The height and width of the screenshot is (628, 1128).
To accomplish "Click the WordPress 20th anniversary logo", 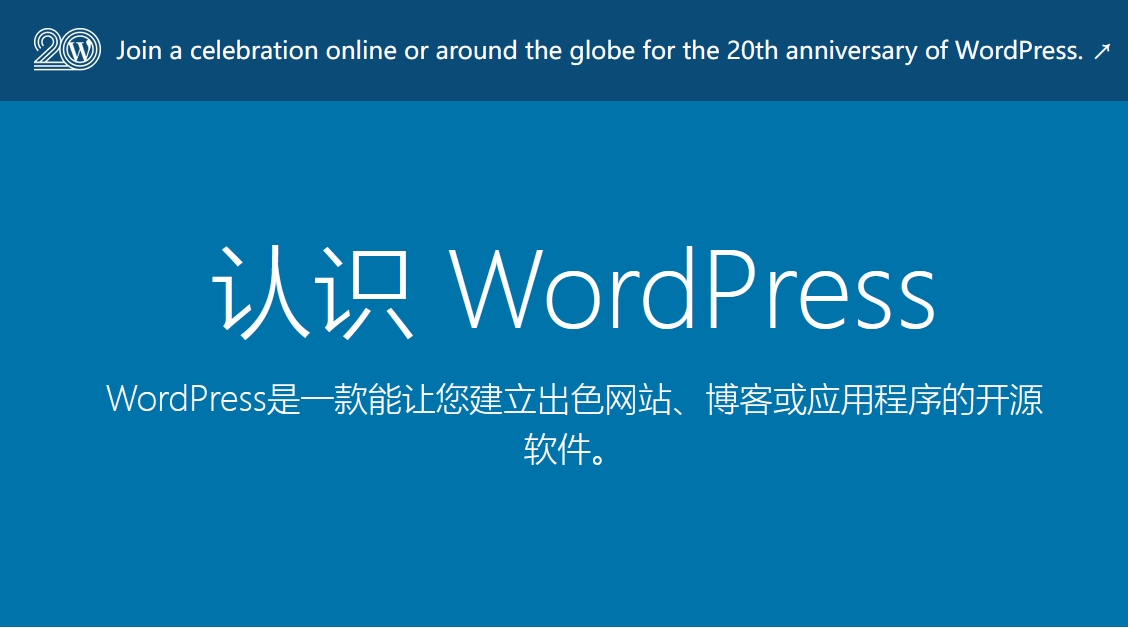I will 67,50.
